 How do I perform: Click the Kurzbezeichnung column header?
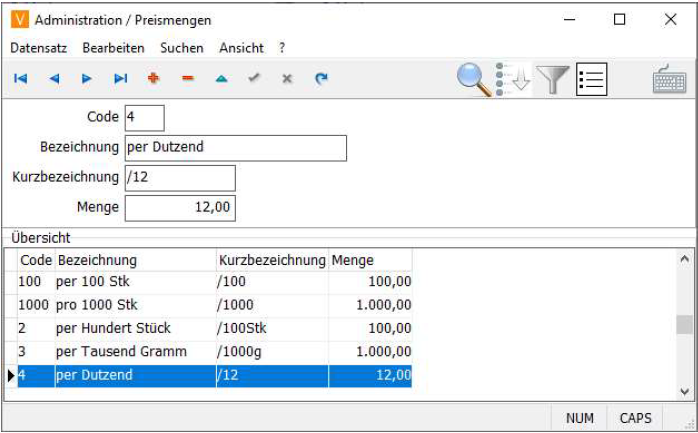click(272, 261)
